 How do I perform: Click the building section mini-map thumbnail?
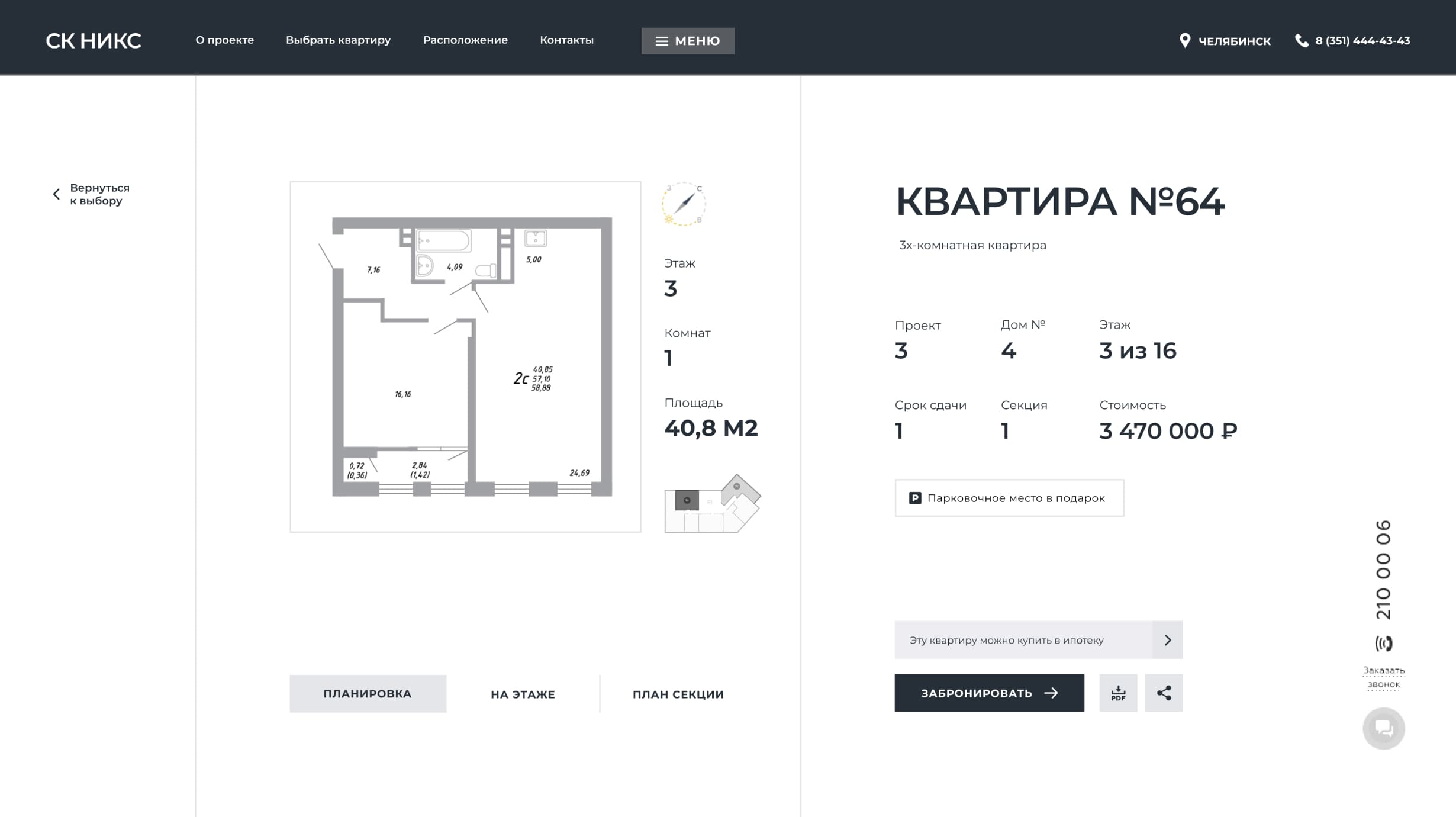pos(712,503)
